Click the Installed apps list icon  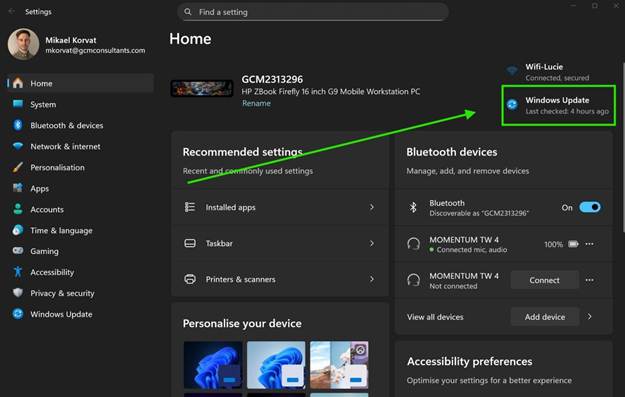coord(190,207)
